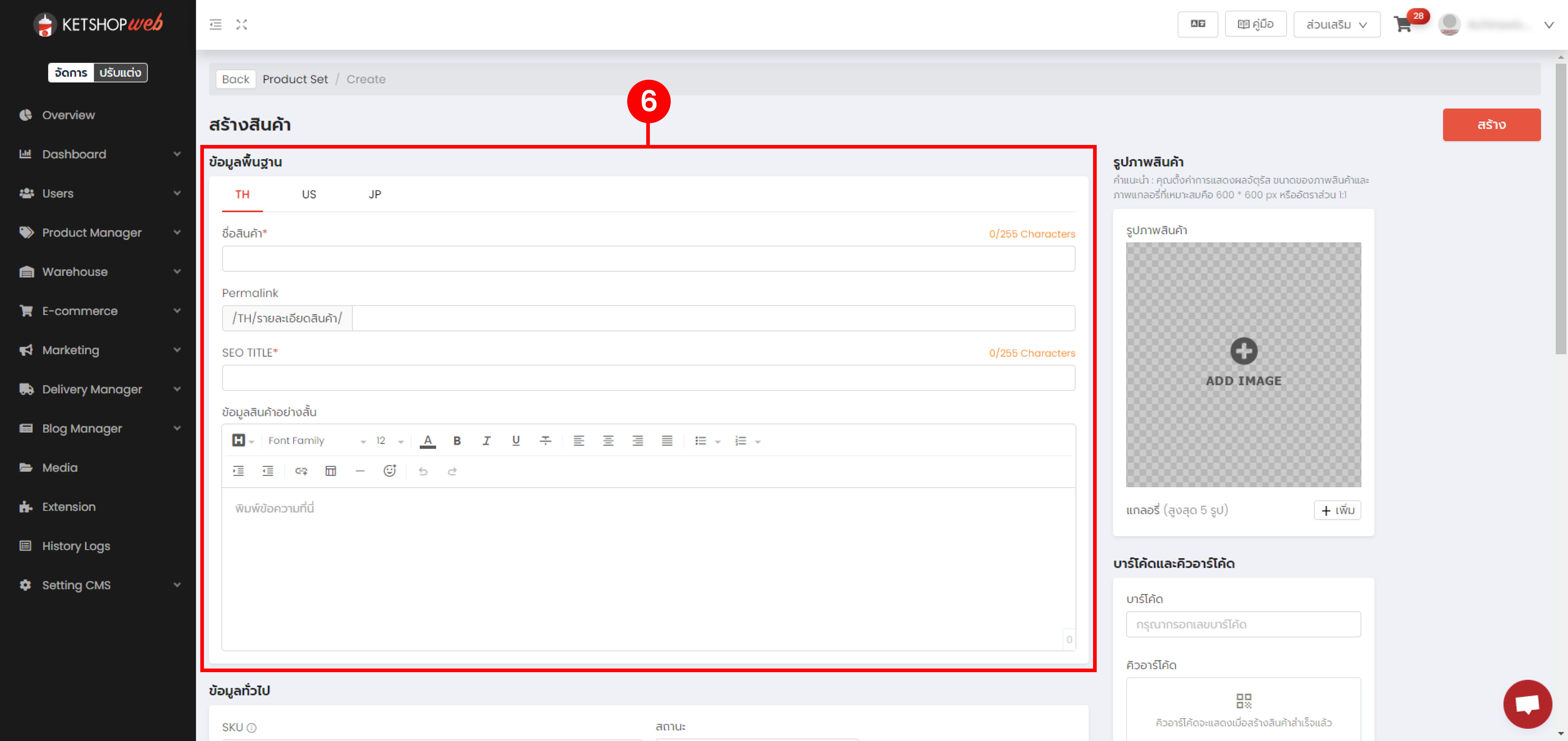Switch to ปรับแต่ง mode
Screen dimensions: 1568x741
click(121, 72)
